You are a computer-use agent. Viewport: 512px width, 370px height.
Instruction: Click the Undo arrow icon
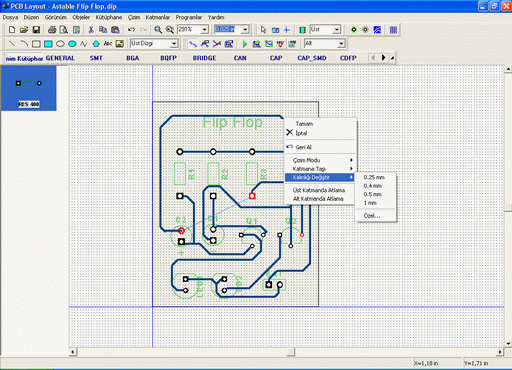pos(131,30)
